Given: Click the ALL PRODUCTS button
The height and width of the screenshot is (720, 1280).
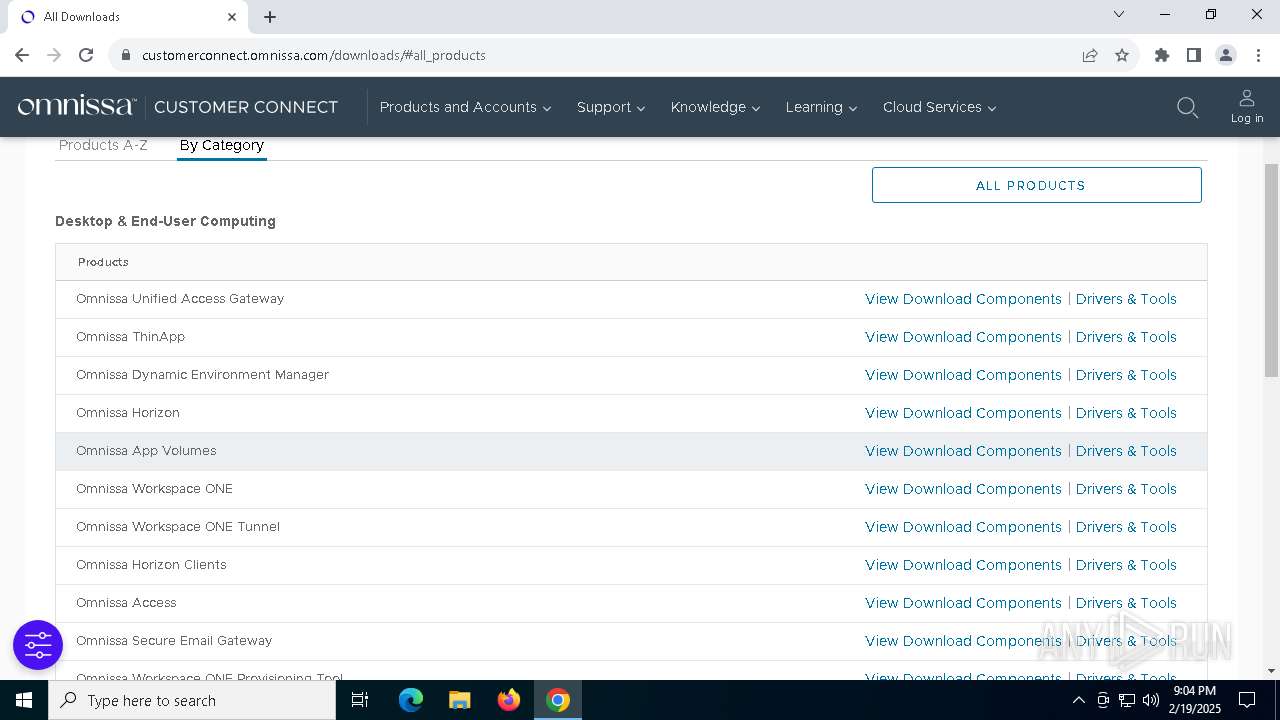Looking at the screenshot, I should 1036,185.
